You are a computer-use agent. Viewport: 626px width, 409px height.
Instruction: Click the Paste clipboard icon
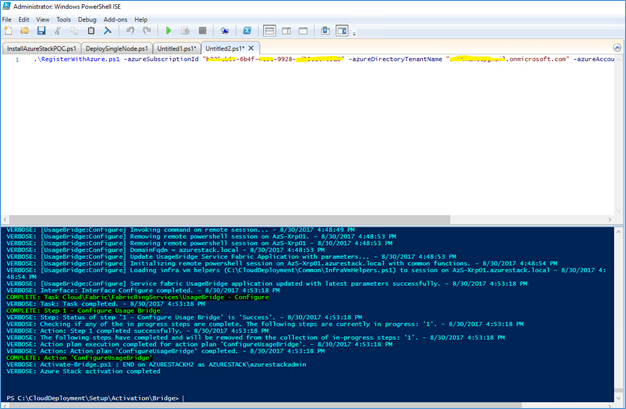tap(91, 31)
